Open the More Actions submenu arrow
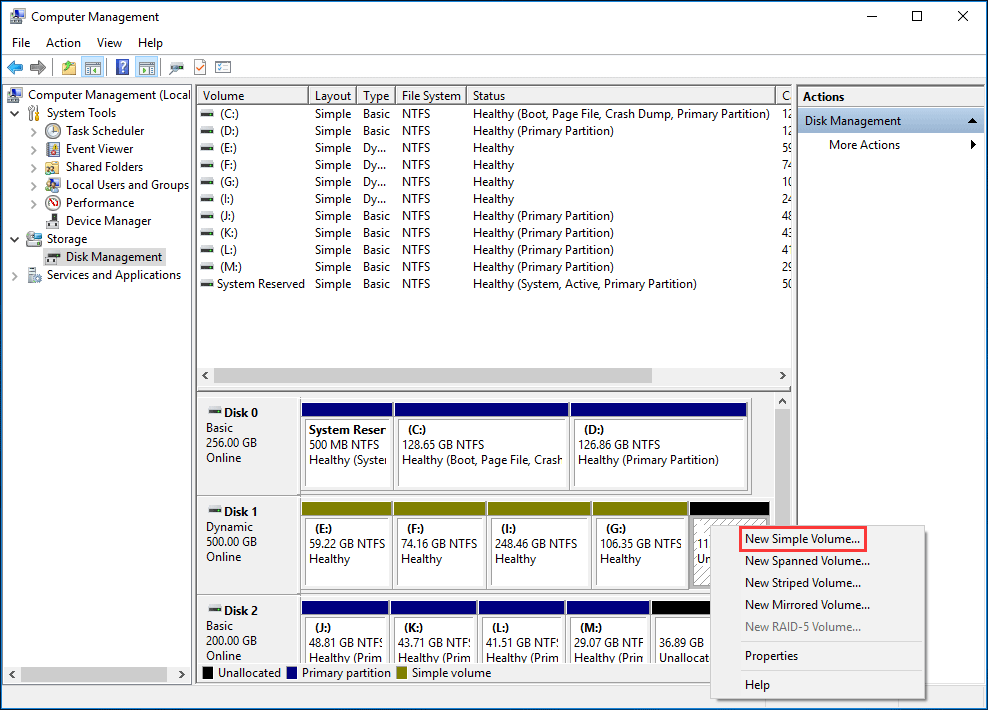The height and width of the screenshot is (710, 988). 974,145
